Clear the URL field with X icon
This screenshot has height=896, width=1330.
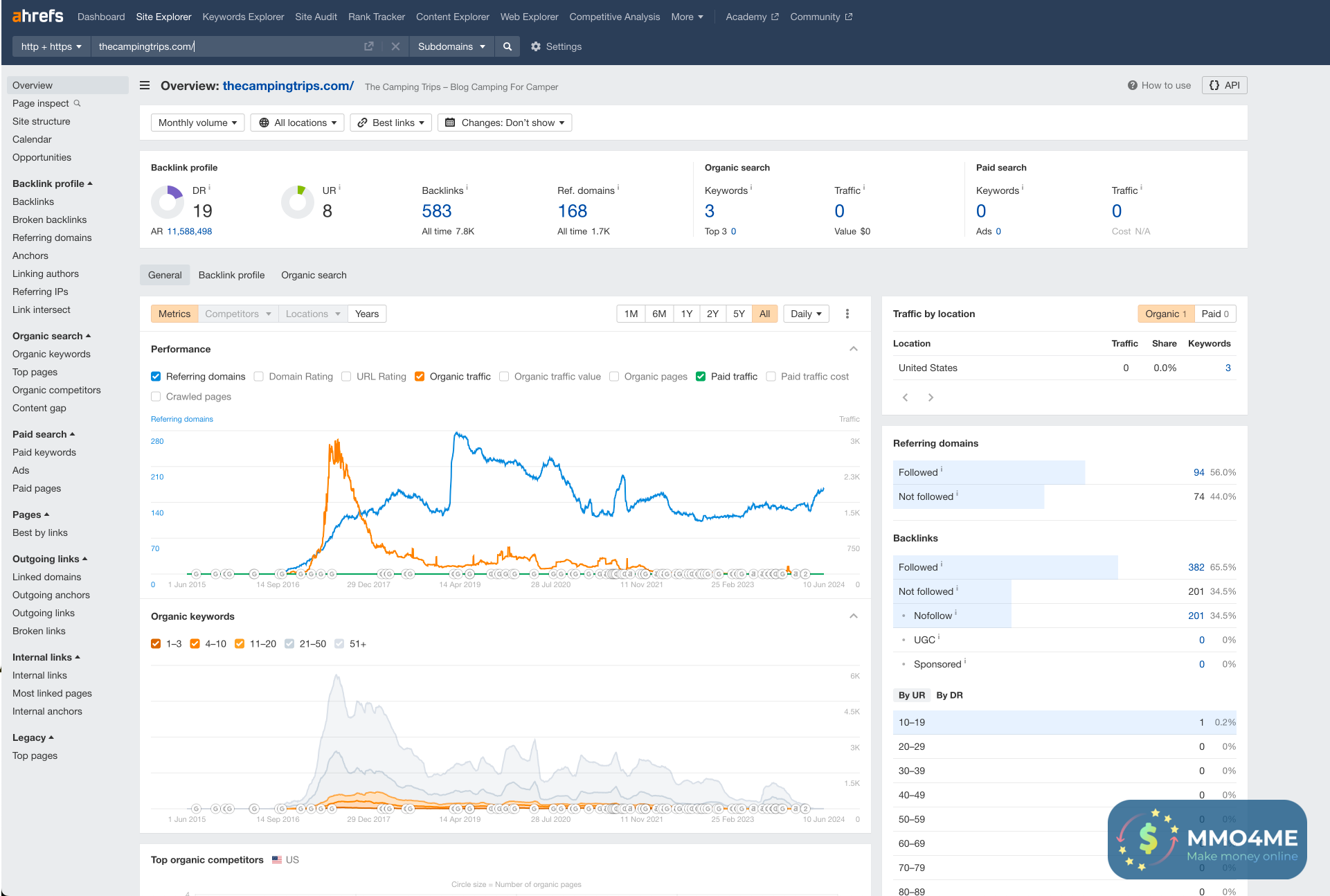point(395,46)
